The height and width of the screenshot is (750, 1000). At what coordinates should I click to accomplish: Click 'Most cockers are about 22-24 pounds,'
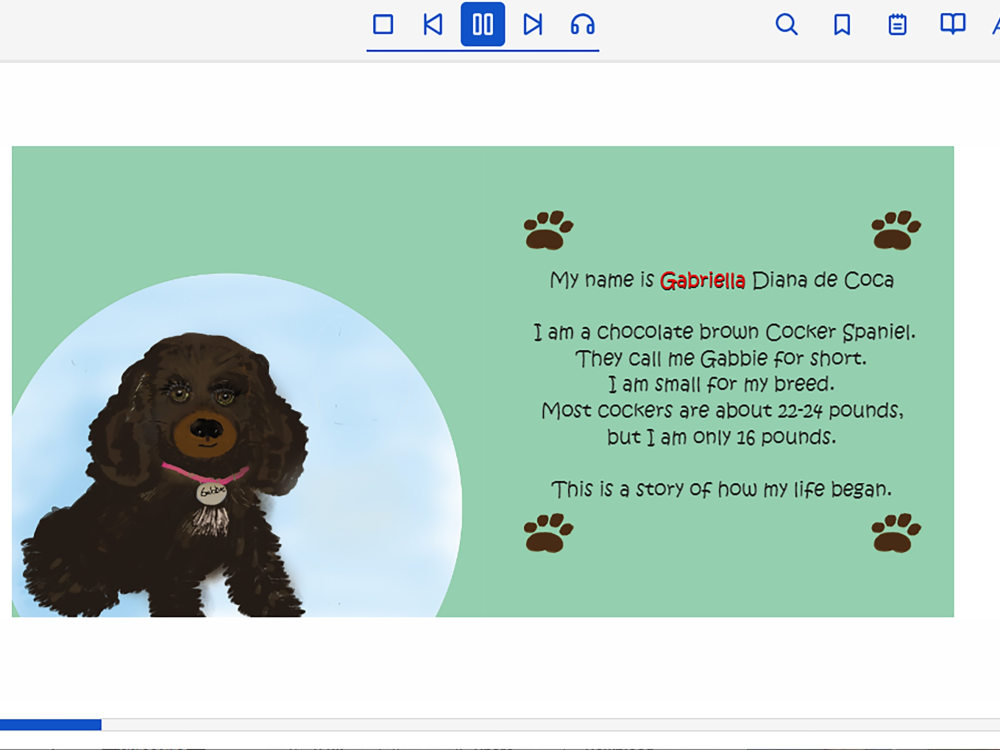[x=723, y=411]
